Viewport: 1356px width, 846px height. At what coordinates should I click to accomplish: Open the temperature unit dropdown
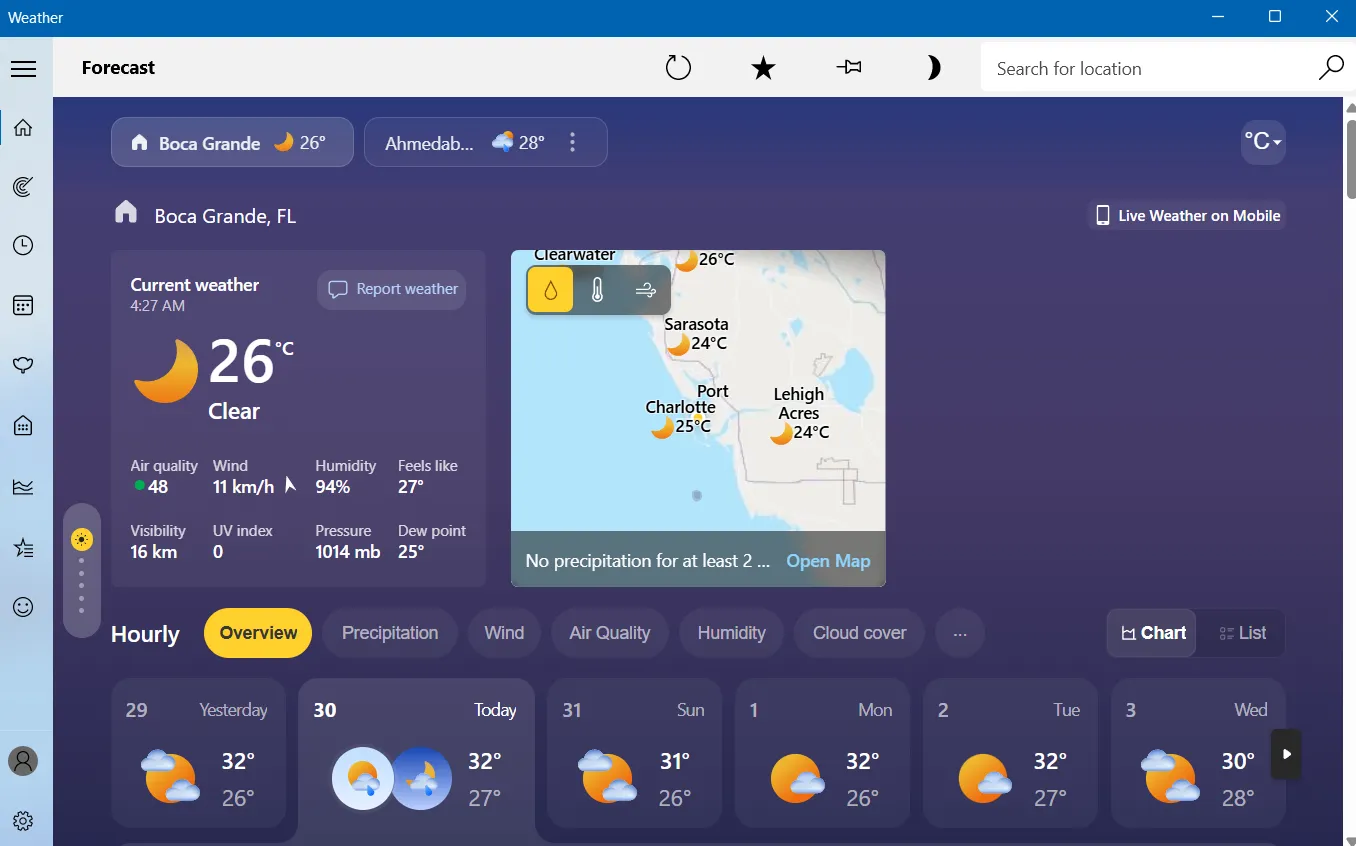point(1264,142)
